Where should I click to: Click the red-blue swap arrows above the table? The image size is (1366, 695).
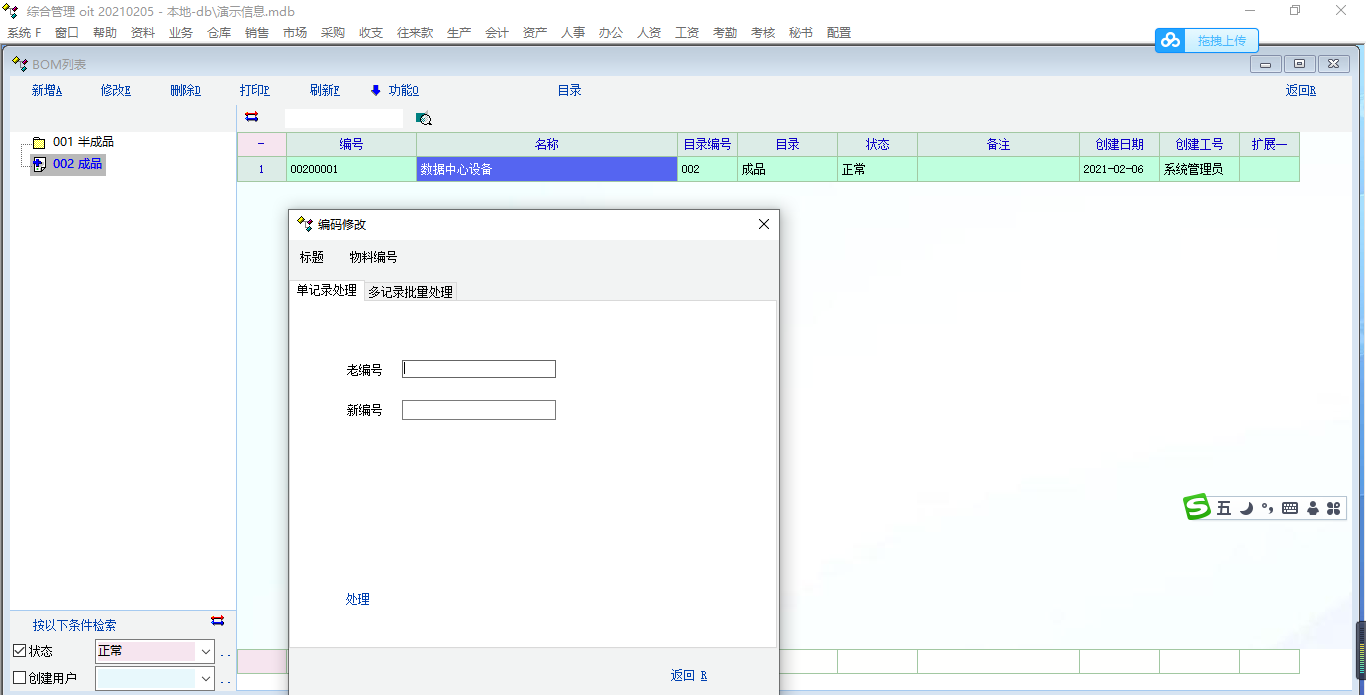[x=251, y=117]
